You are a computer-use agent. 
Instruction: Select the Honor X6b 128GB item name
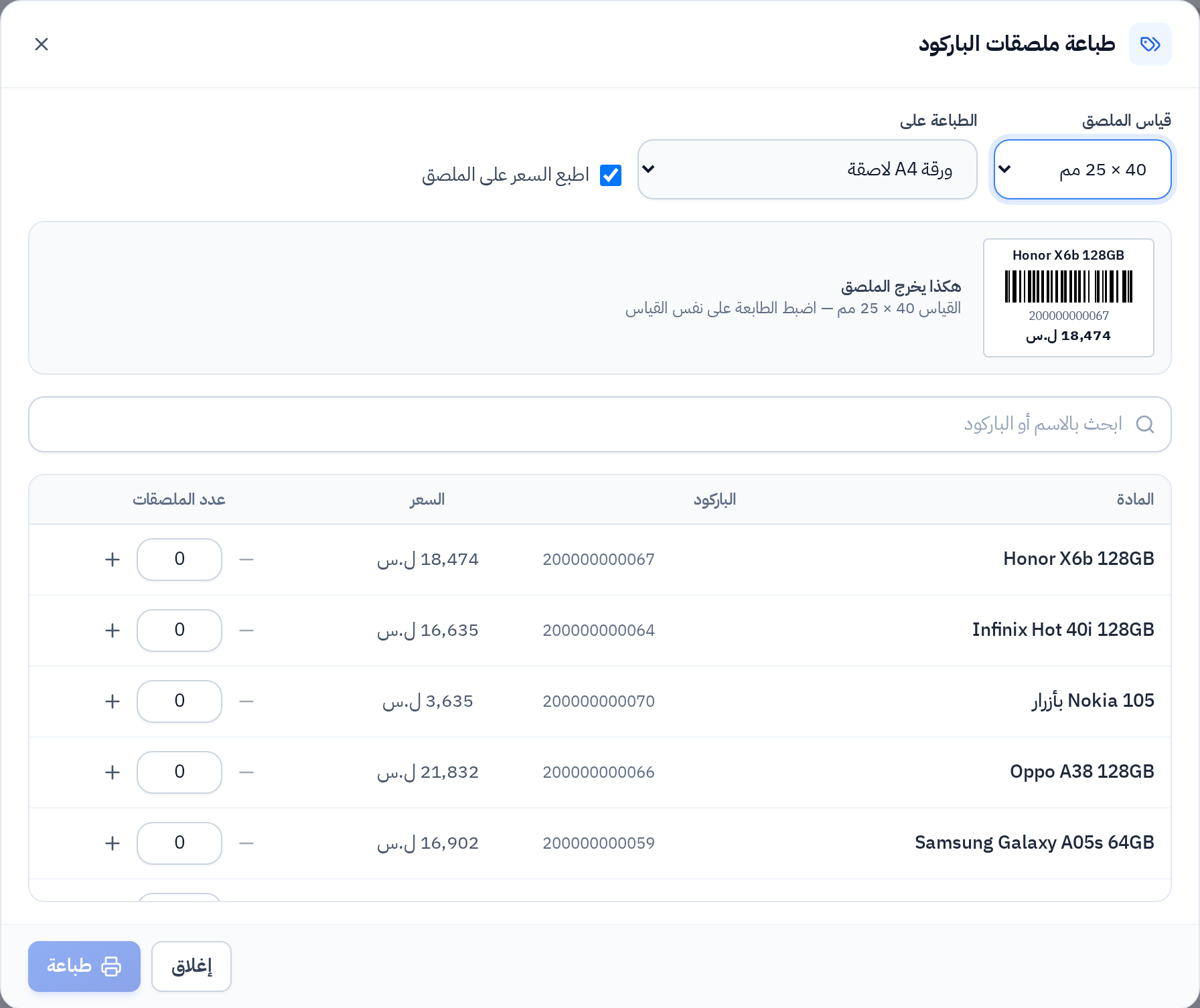(1079, 559)
